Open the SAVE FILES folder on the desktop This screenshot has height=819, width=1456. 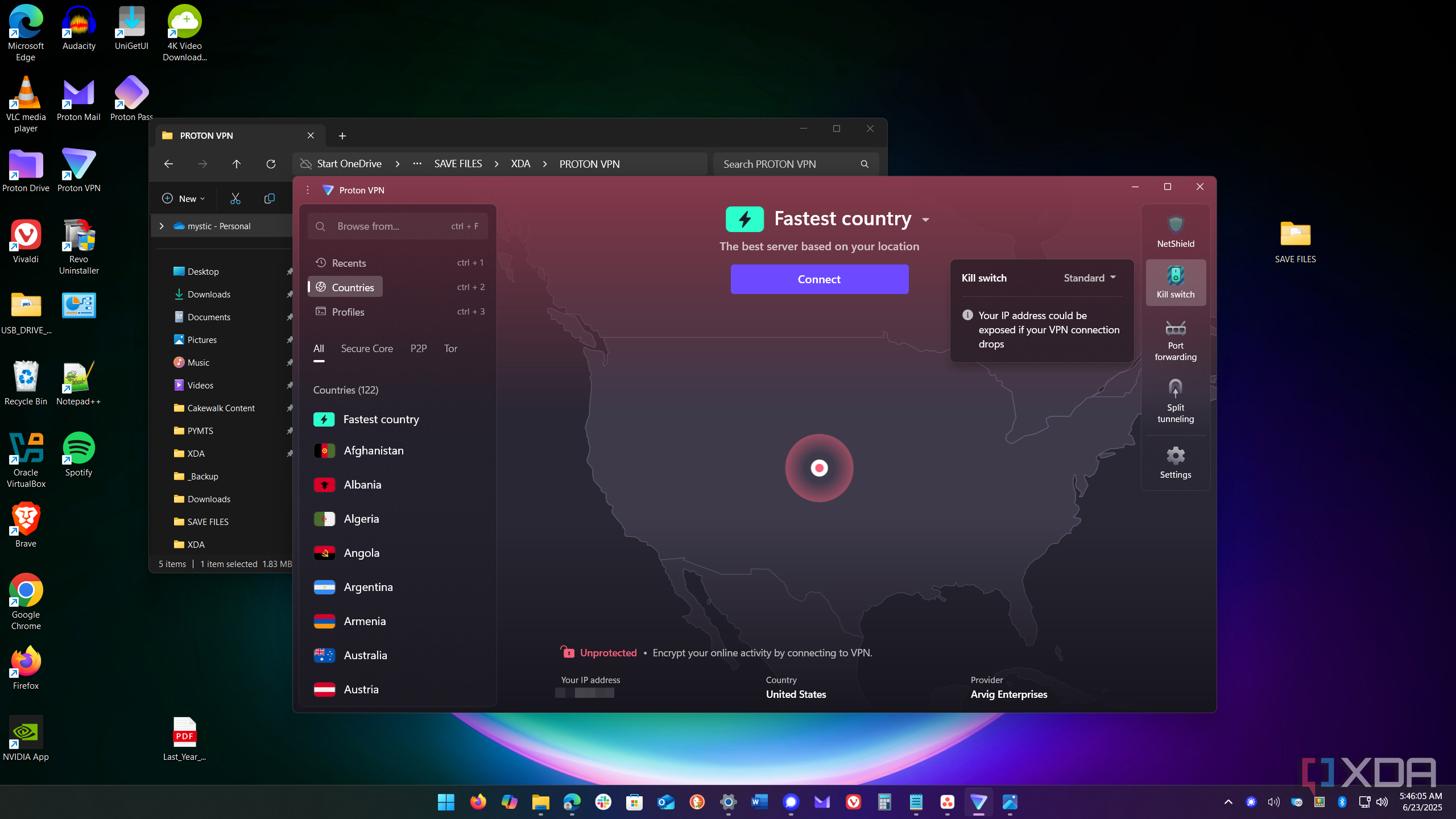click(1295, 242)
